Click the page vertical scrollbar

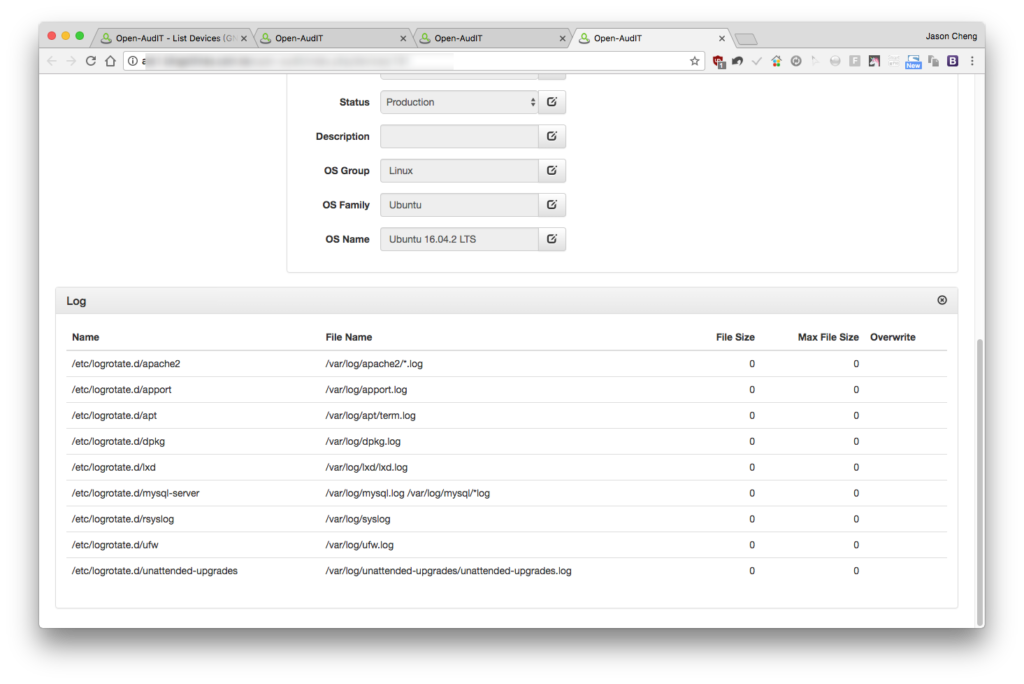(x=980, y=482)
